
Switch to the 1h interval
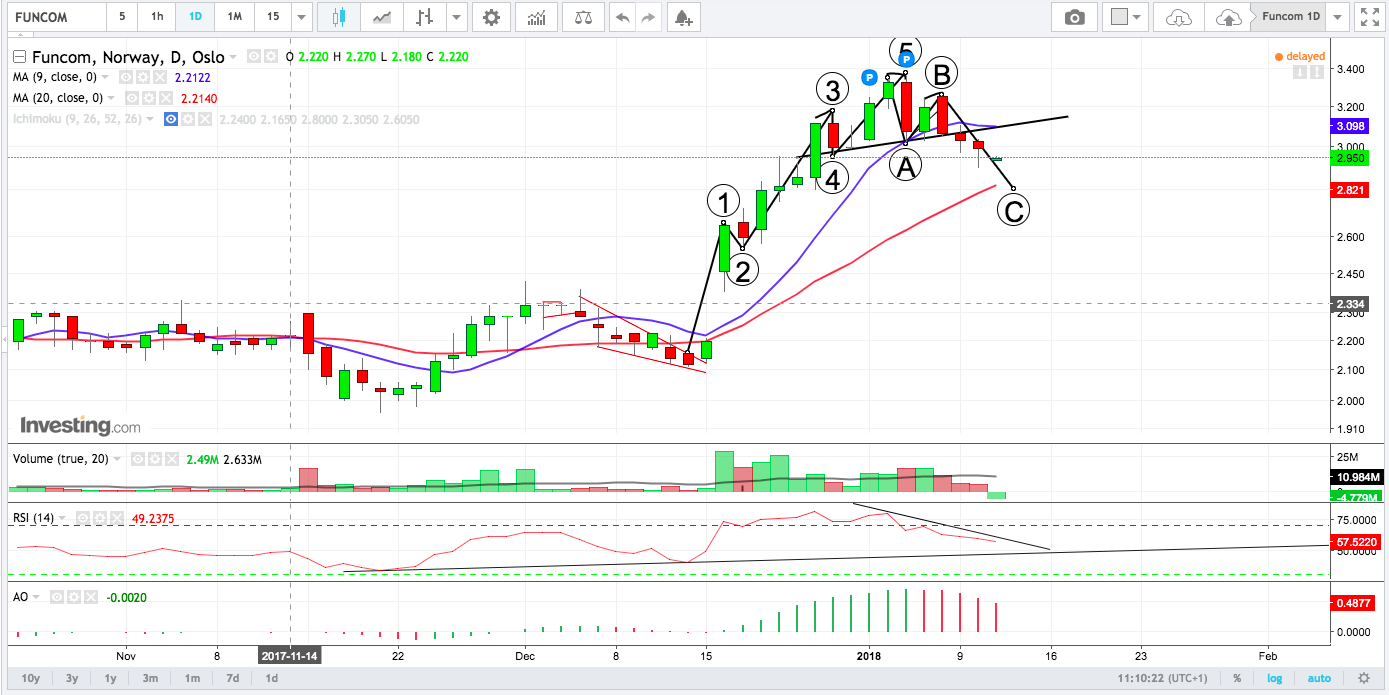(157, 17)
